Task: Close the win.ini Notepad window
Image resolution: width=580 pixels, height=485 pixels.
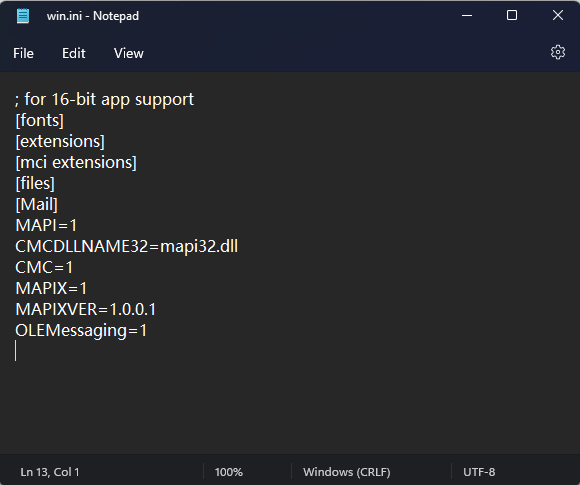Action: [x=557, y=16]
